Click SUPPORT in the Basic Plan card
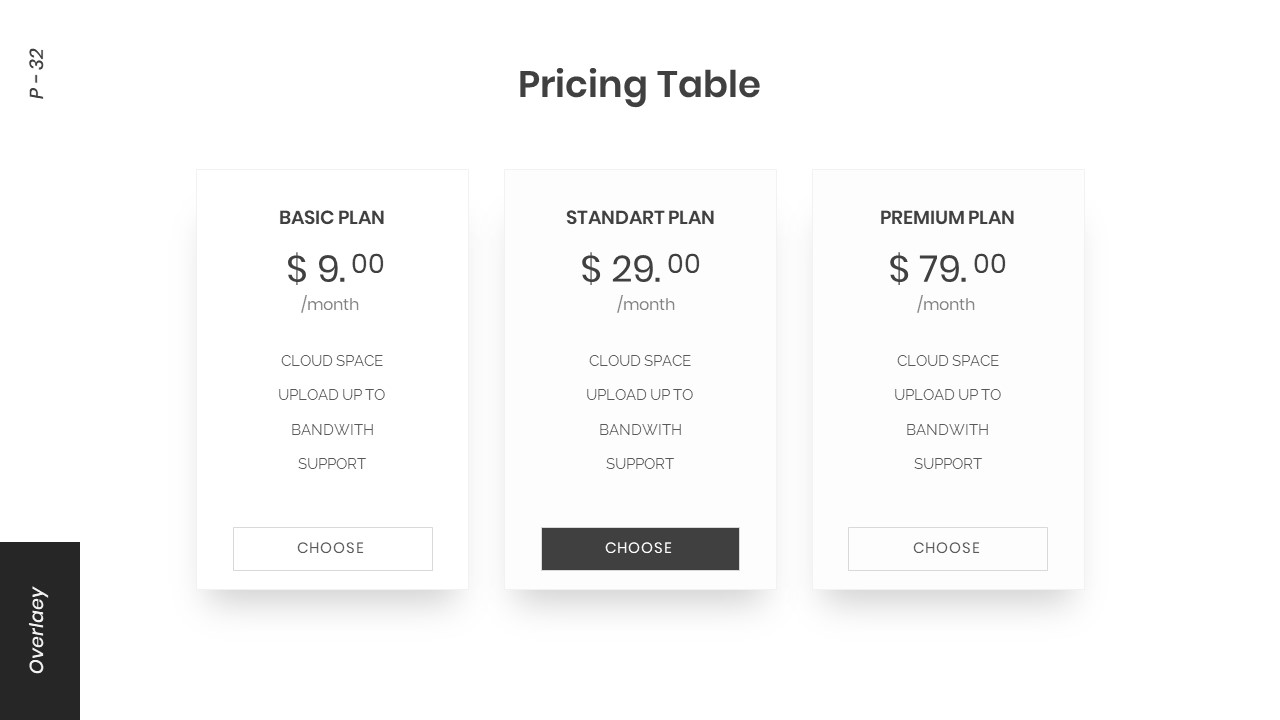Screen dimensions: 1280x720 pos(332,464)
